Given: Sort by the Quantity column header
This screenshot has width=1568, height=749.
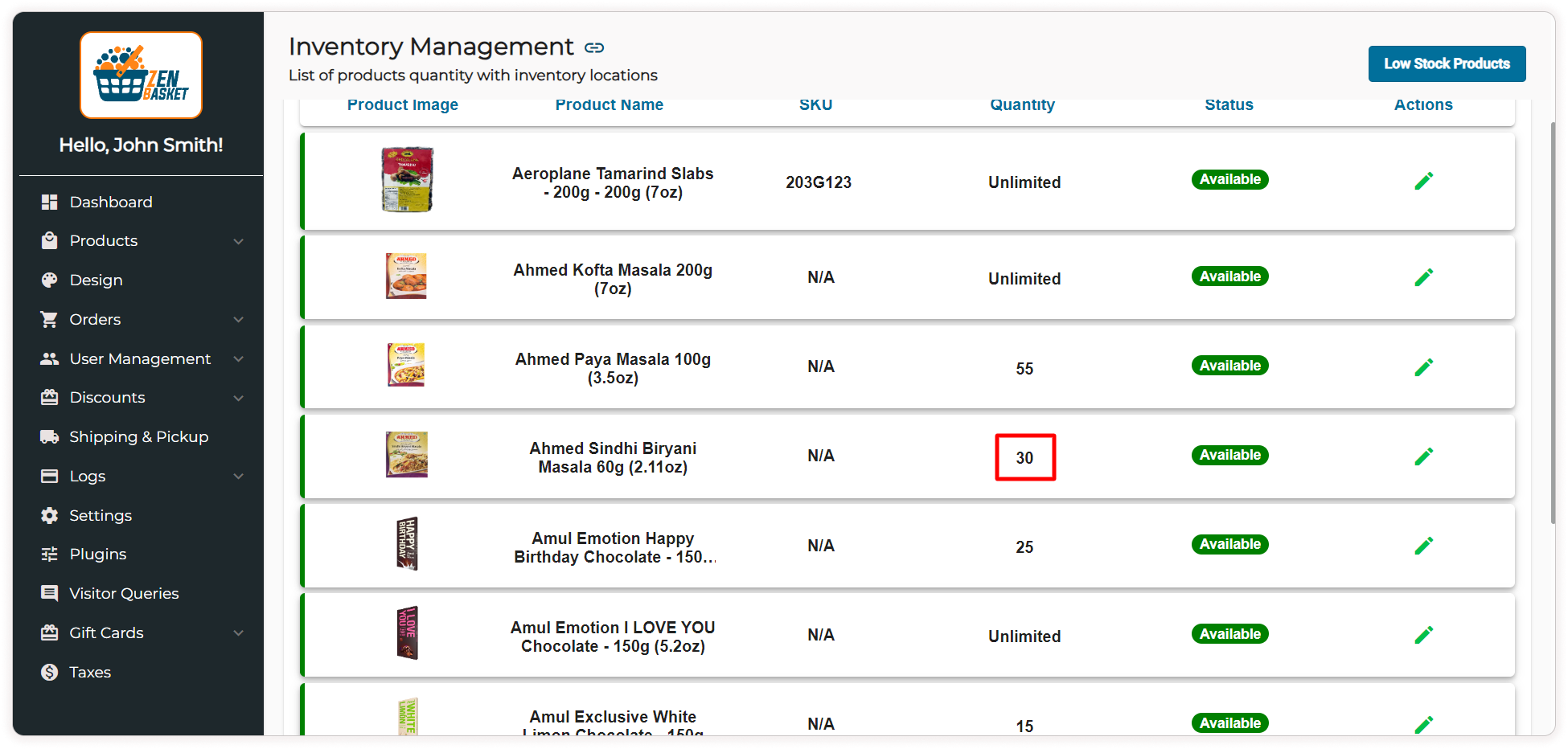Looking at the screenshot, I should tap(1022, 105).
